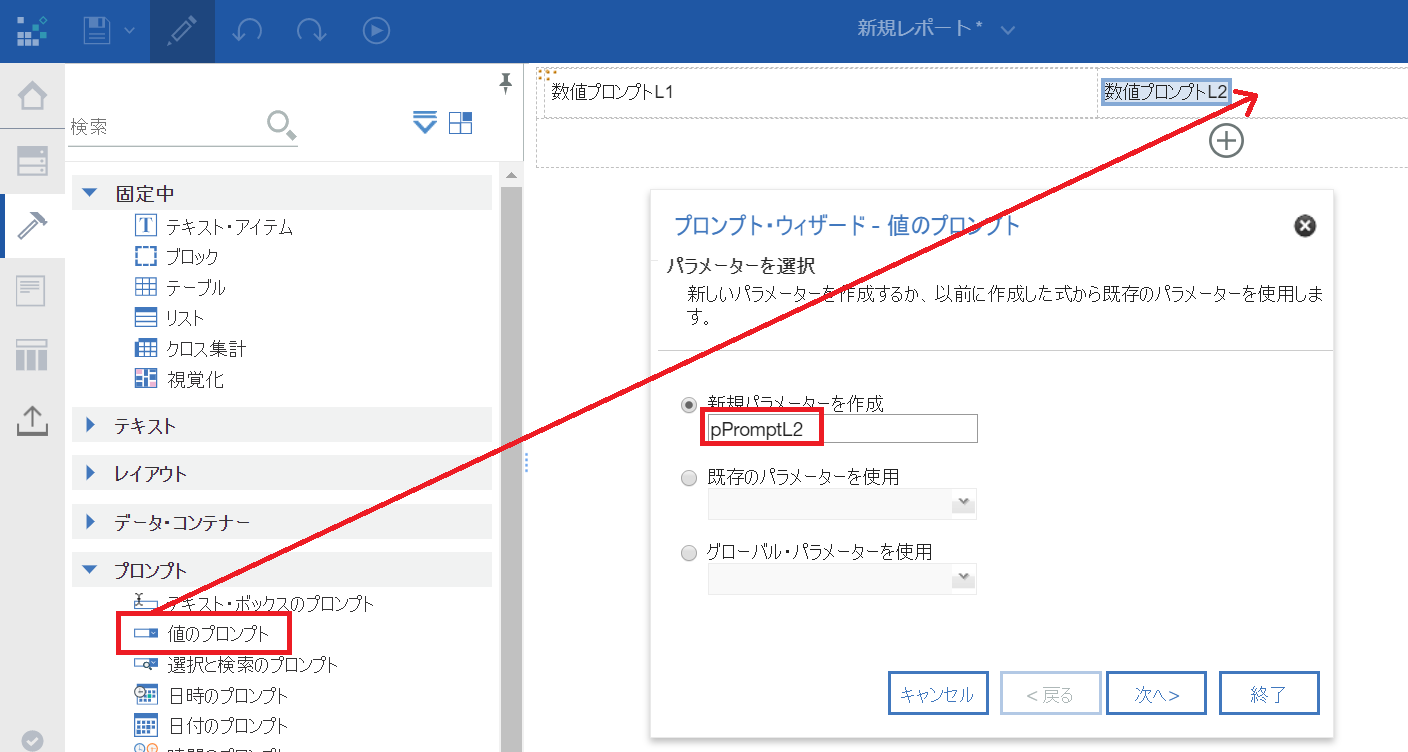The image size is (1408, 752).
Task: Collapse the 固定中 section
Action: [x=91, y=193]
